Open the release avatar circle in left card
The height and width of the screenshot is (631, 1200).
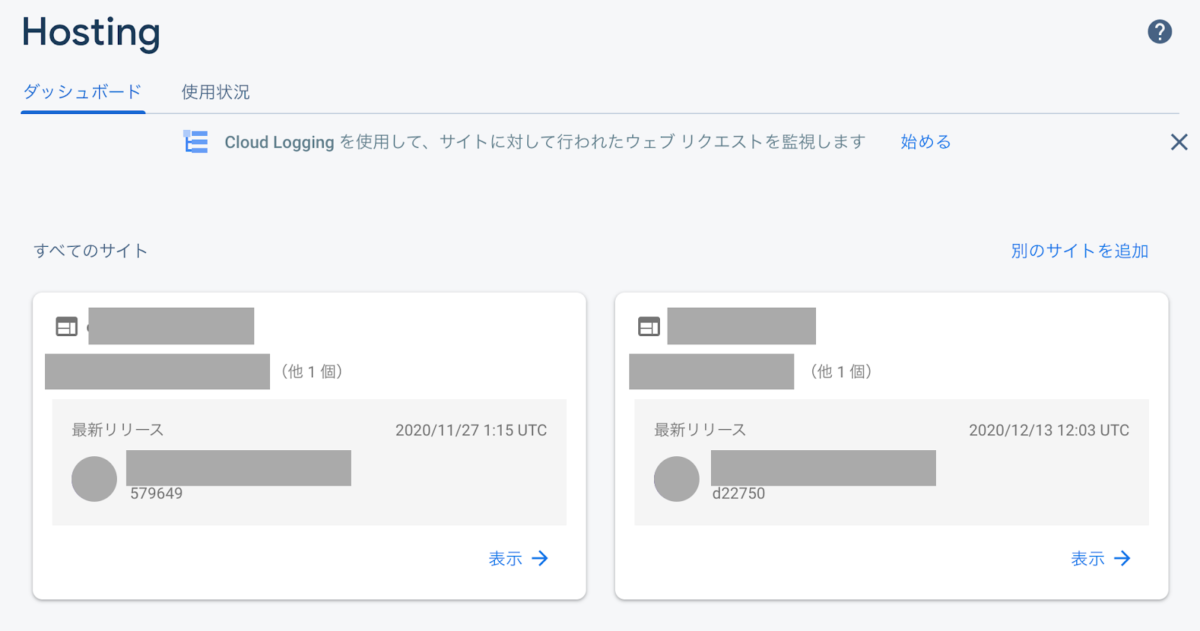(x=94, y=478)
